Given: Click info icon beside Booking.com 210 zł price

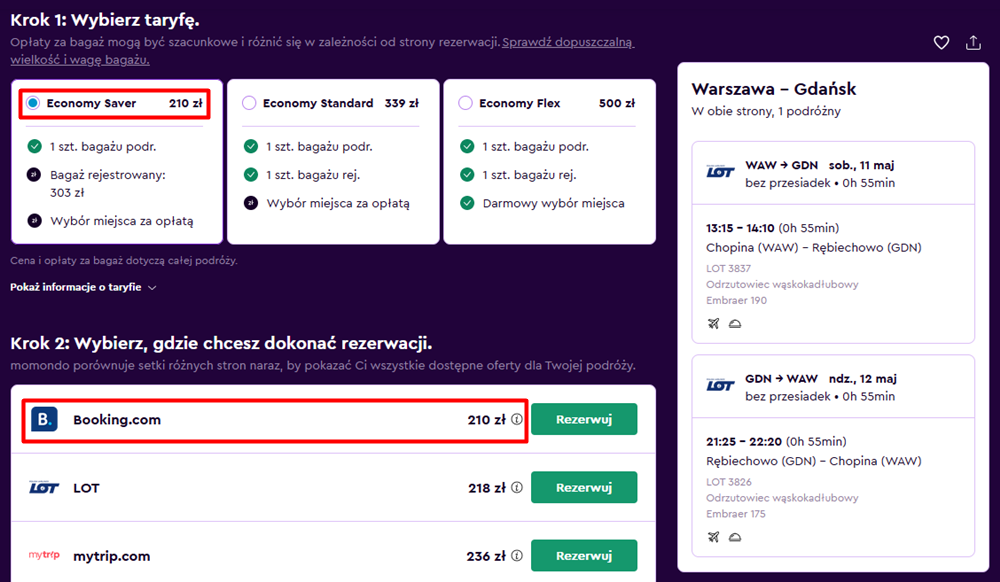Looking at the screenshot, I should pos(517,419).
